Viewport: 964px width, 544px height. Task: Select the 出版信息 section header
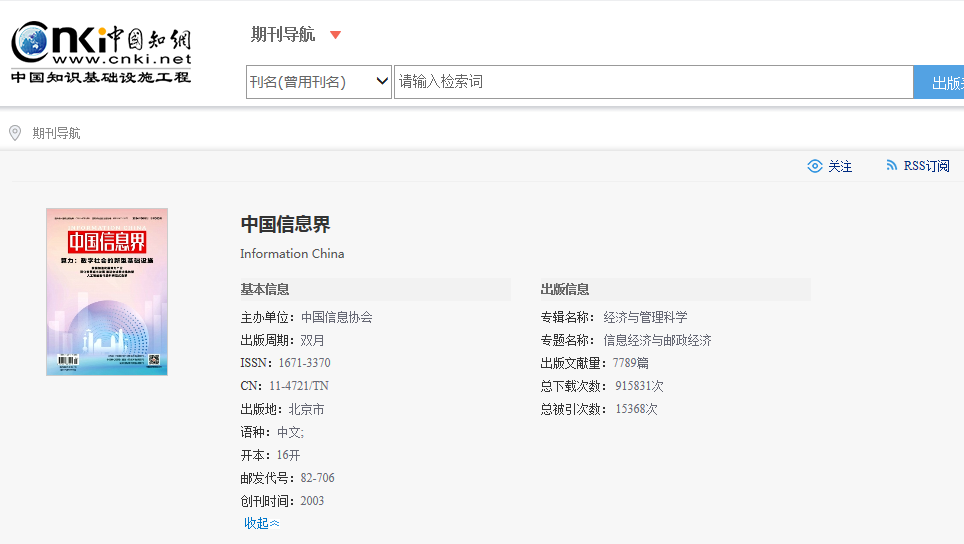point(565,289)
